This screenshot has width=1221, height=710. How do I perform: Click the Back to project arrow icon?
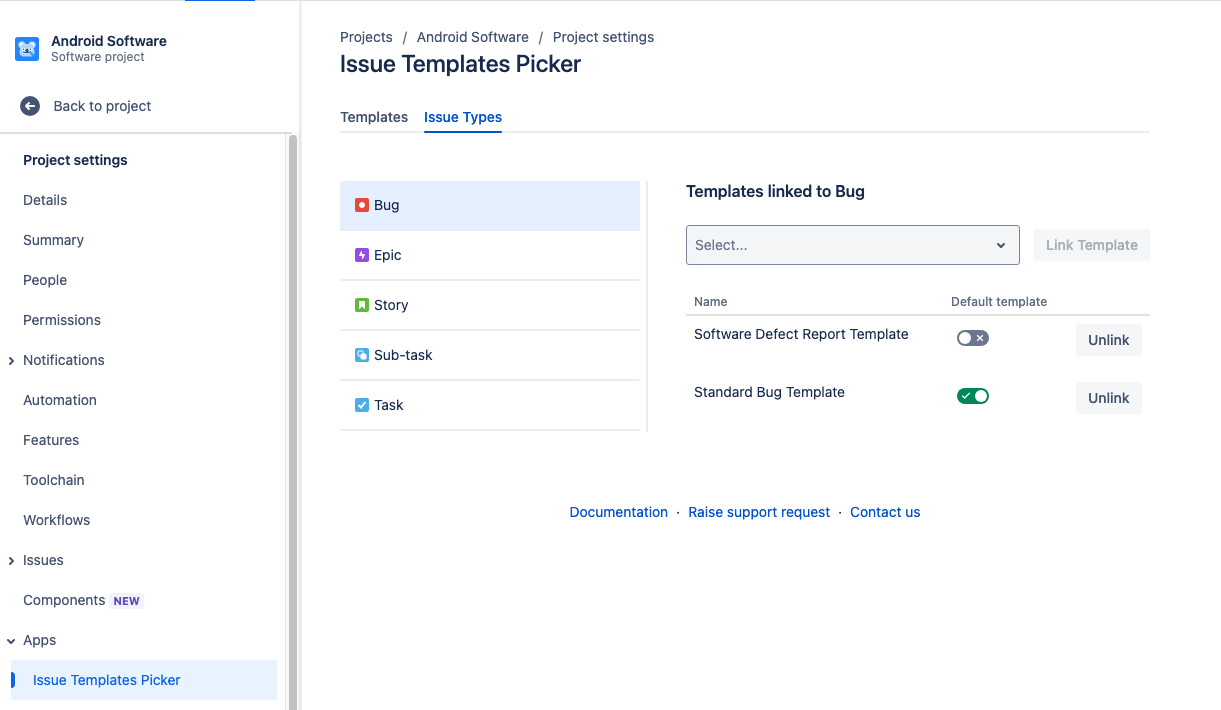tap(30, 106)
